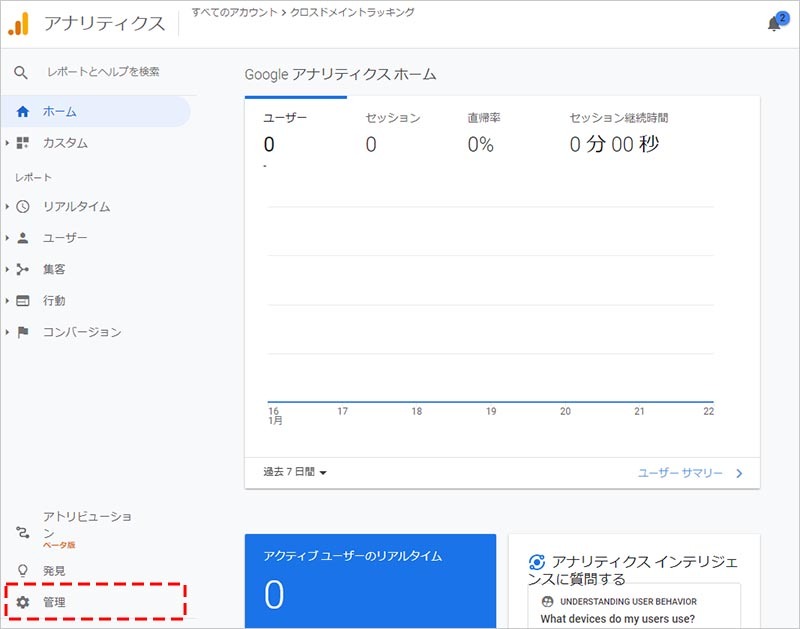
Task: Expand the カスタム section arrow
Action: (x=7, y=143)
